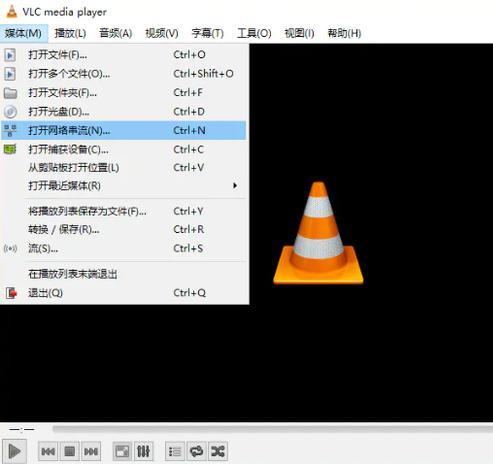
Task: Toggle the shuffle random icon
Action: [218, 451]
